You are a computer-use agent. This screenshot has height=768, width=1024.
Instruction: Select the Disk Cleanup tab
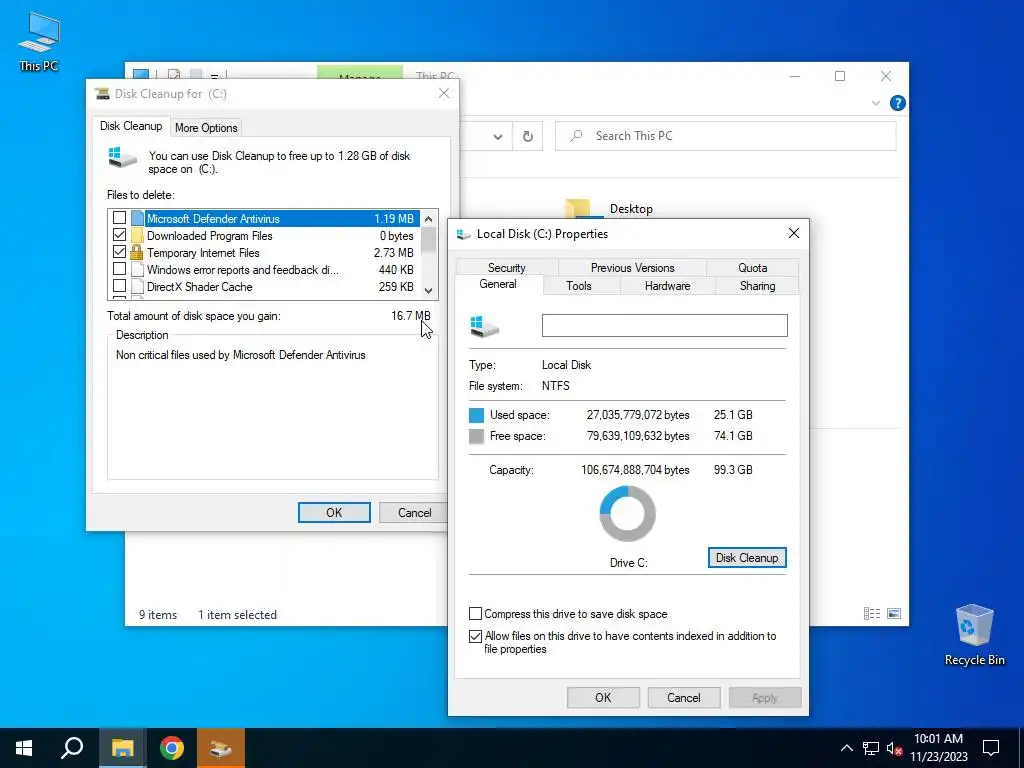coord(131,126)
